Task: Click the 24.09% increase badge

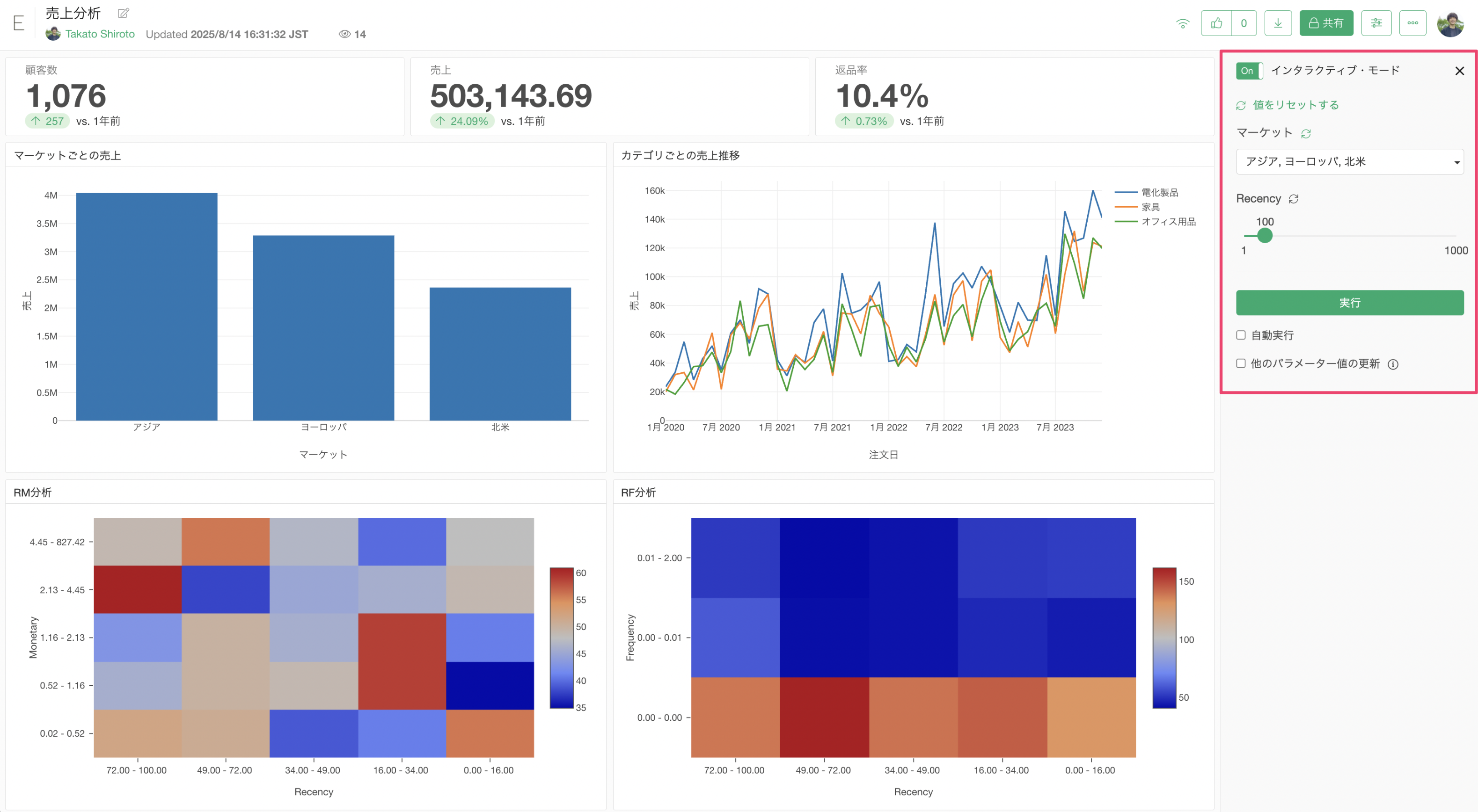Action: [462, 121]
